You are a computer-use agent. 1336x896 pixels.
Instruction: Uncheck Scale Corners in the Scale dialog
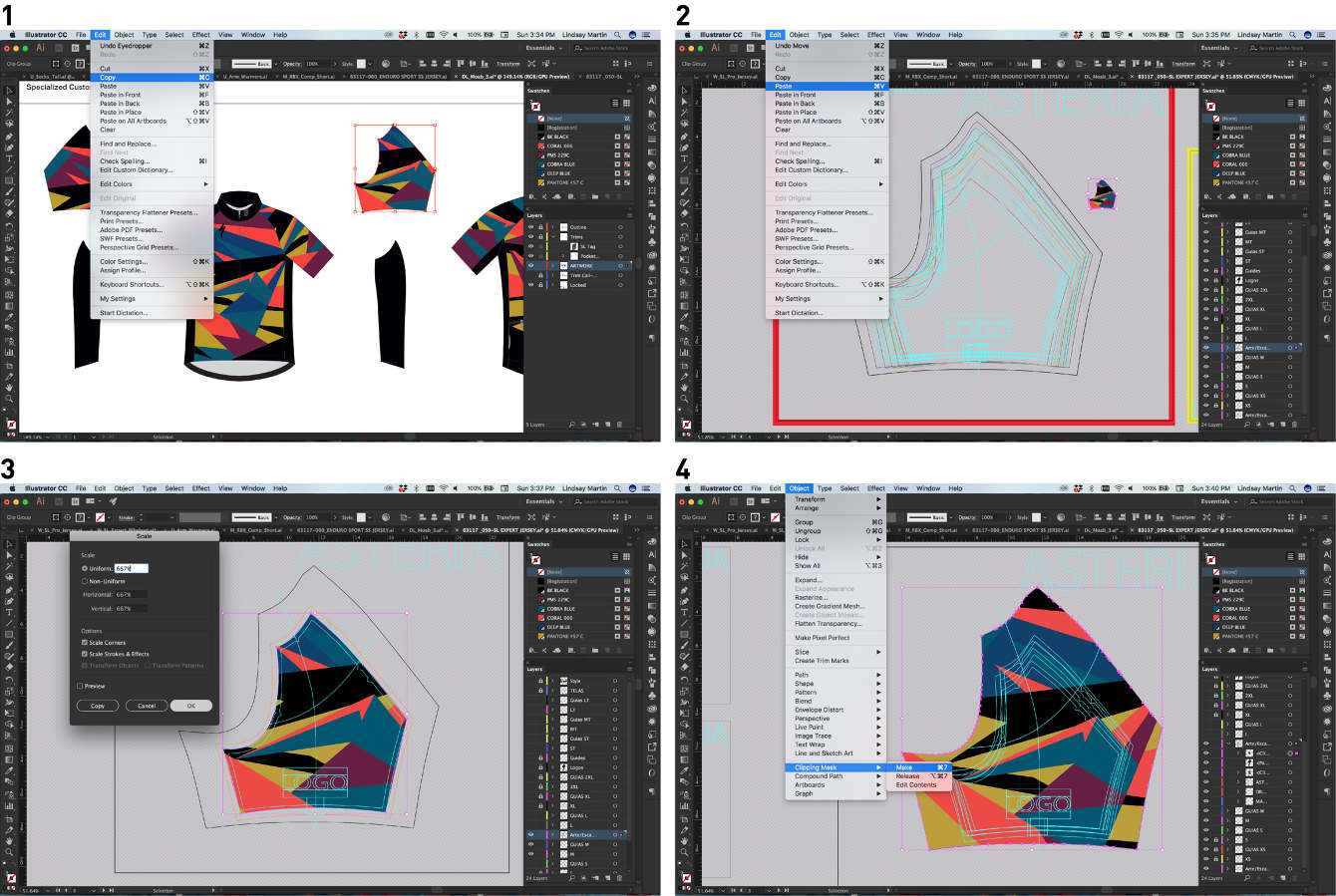(x=85, y=641)
